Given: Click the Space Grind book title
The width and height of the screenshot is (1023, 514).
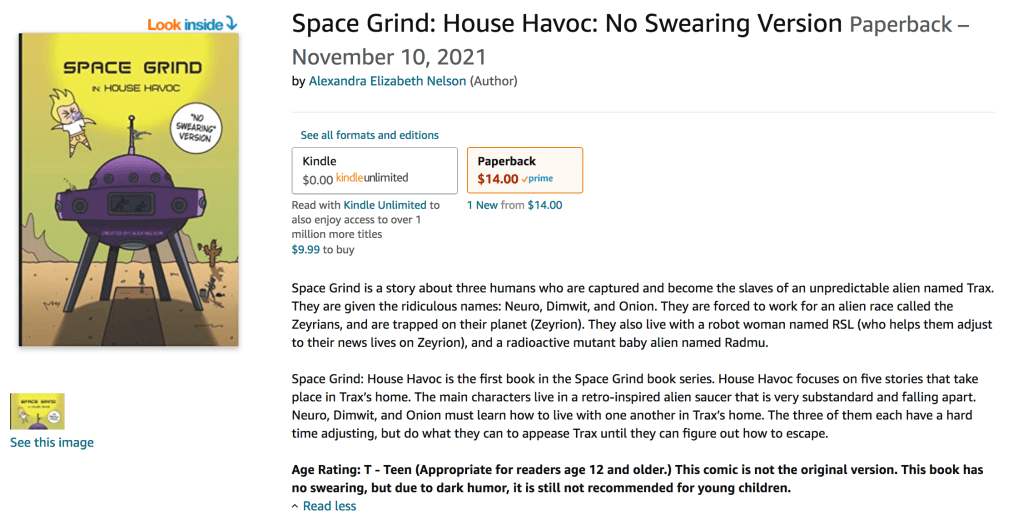Looking at the screenshot, I should click(x=566, y=23).
